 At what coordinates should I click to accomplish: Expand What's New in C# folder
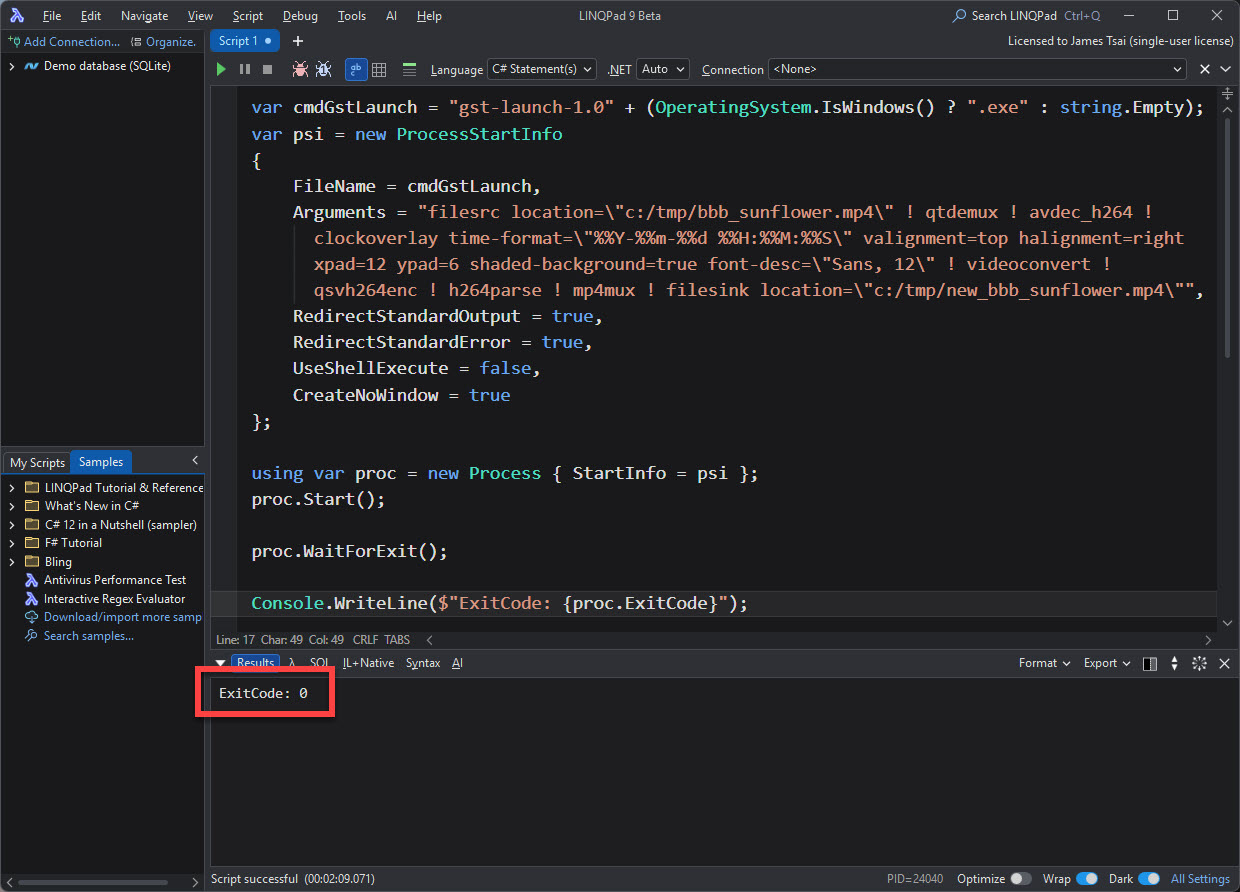(11, 506)
